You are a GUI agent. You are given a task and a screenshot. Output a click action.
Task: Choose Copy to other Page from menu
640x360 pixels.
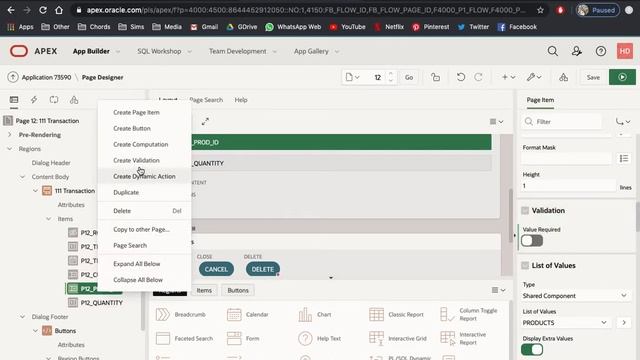144,229
